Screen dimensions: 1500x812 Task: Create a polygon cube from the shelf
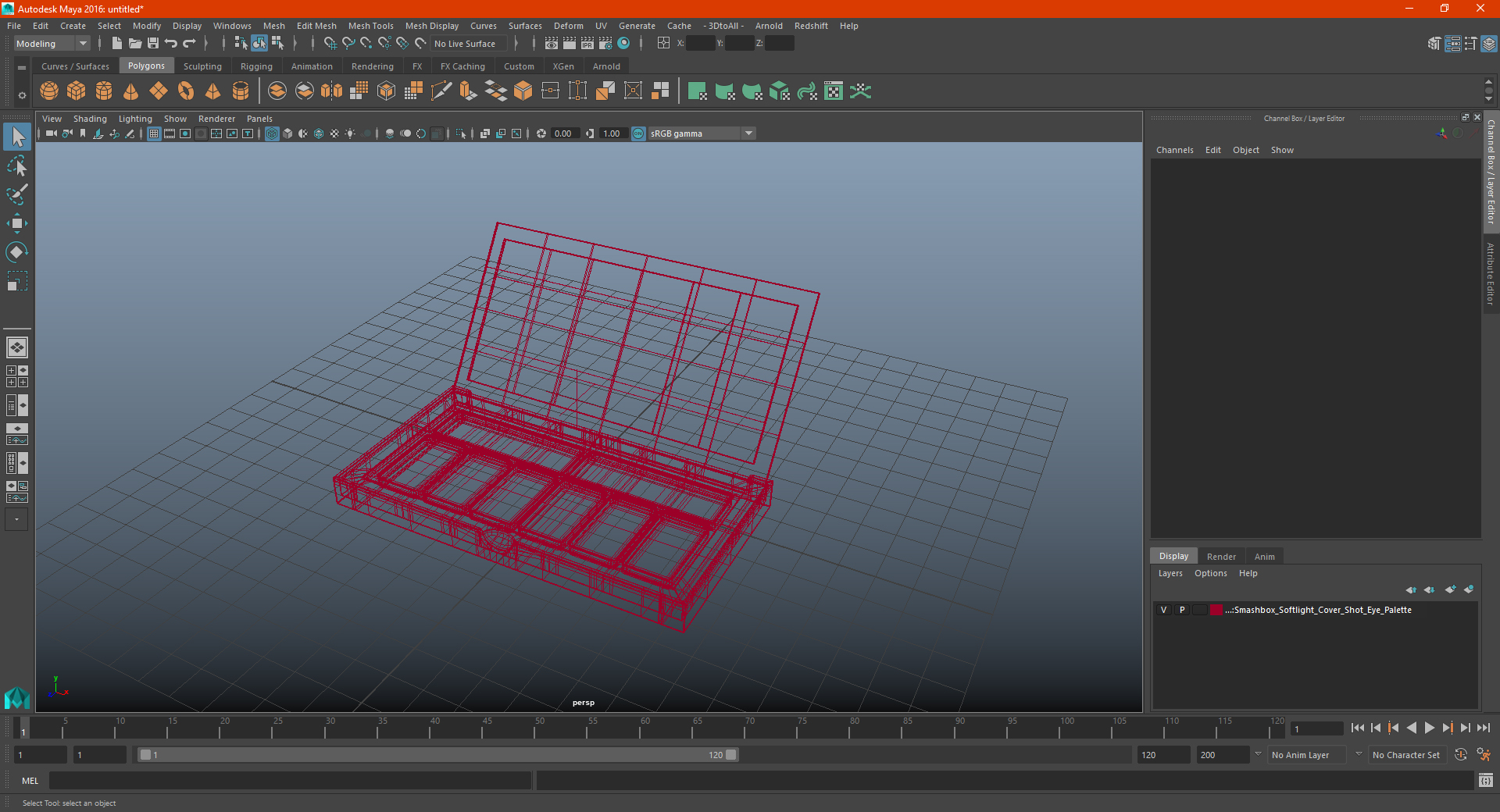click(x=77, y=91)
